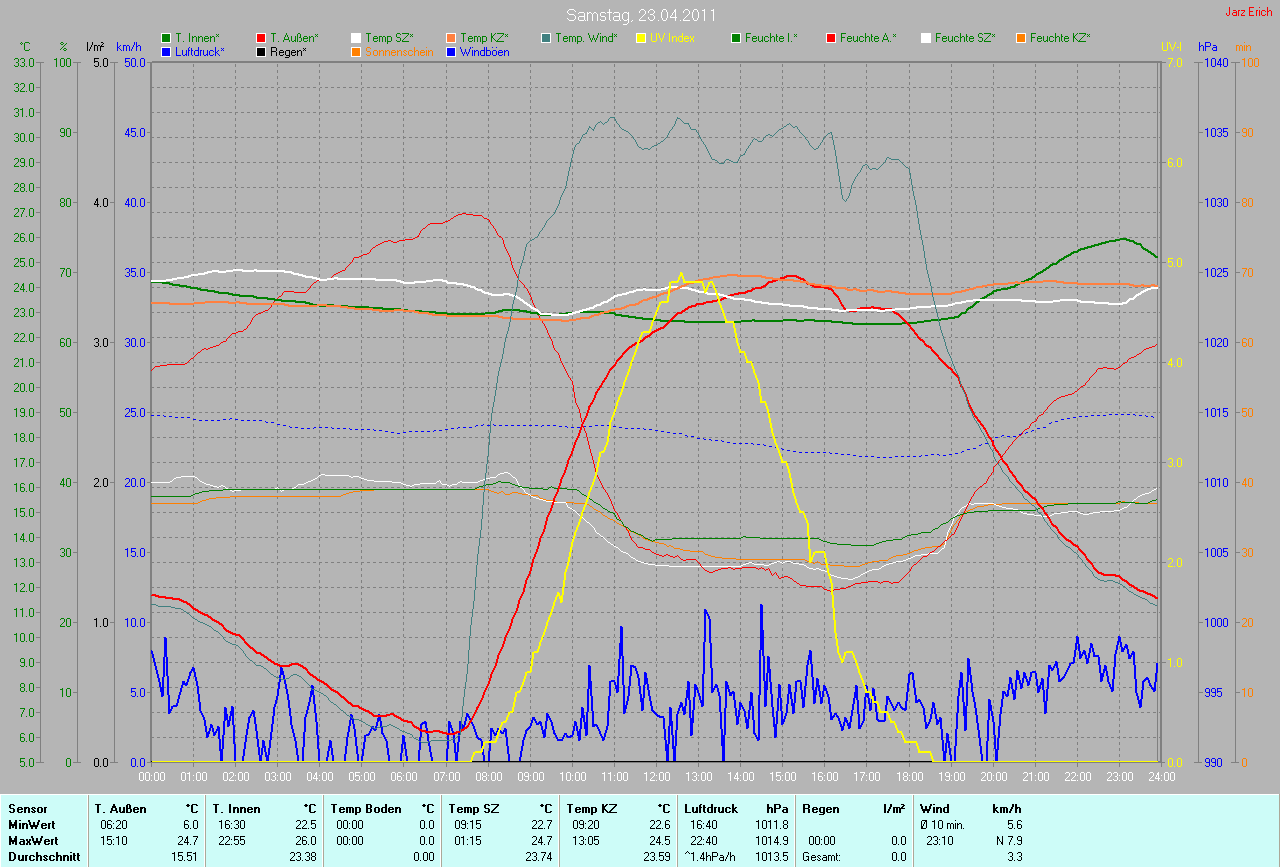Click the 'Sonnenschein' legend label
The width and height of the screenshot is (1280, 867).
pos(399,51)
